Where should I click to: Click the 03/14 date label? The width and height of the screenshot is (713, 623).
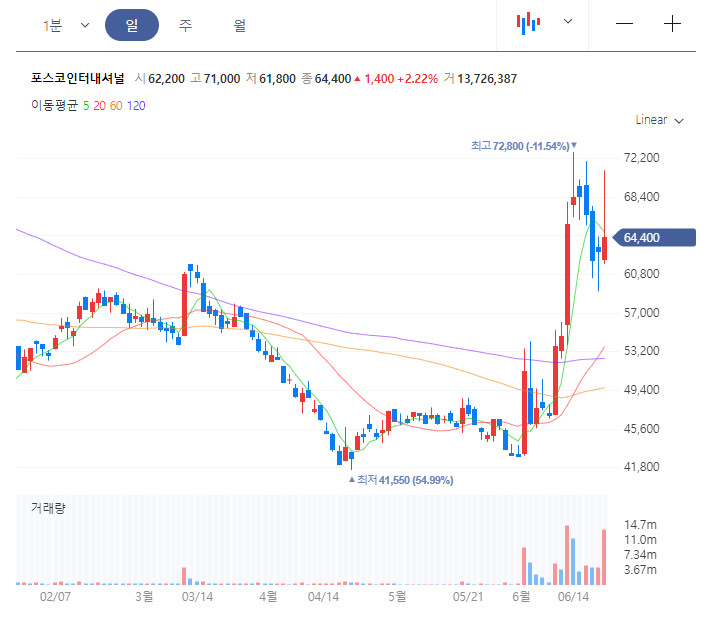197,597
